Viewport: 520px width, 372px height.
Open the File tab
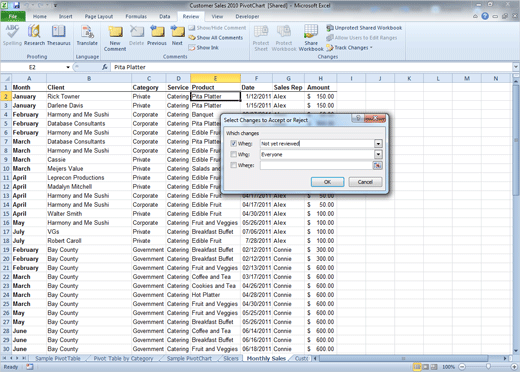tap(13, 16)
